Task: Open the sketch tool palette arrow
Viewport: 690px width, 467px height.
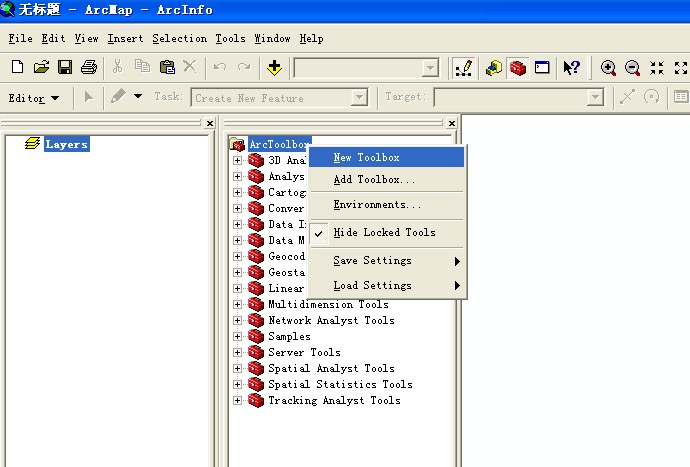Action: click(x=138, y=96)
